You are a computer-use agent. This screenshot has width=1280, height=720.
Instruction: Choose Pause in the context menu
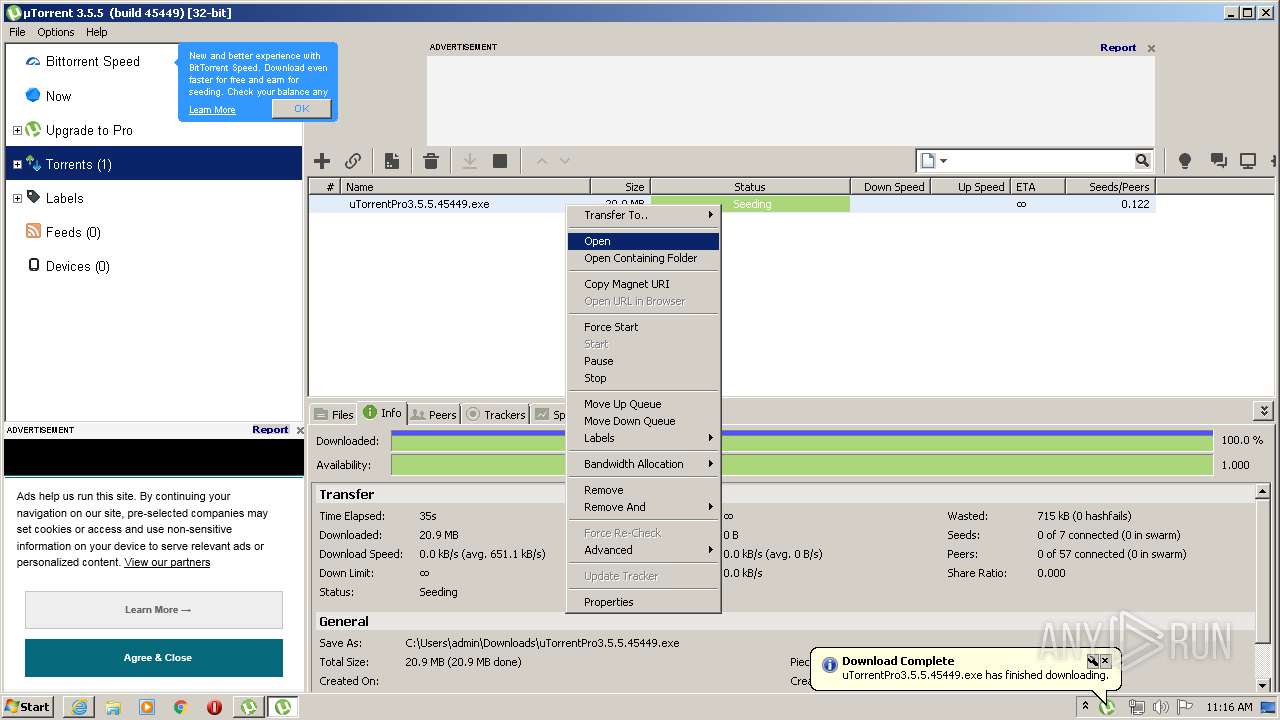(643, 361)
